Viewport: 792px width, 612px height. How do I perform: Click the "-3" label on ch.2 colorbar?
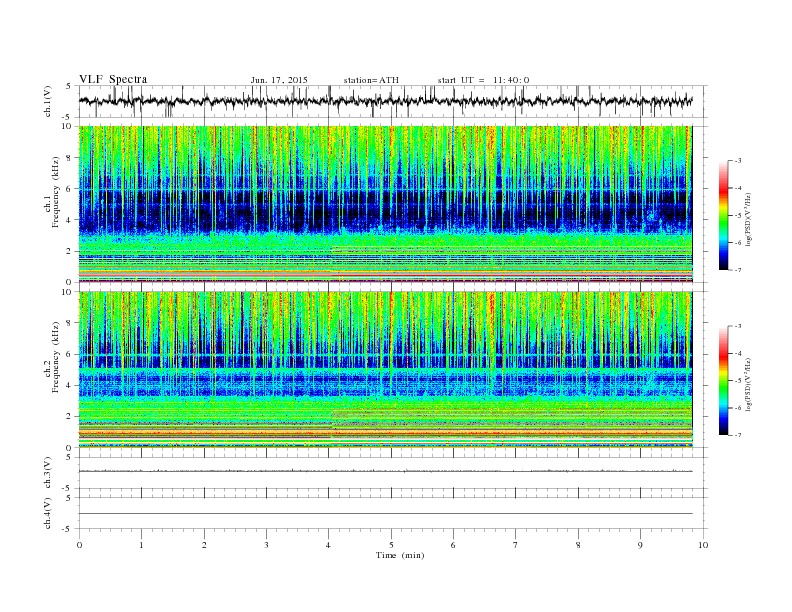tap(737, 326)
